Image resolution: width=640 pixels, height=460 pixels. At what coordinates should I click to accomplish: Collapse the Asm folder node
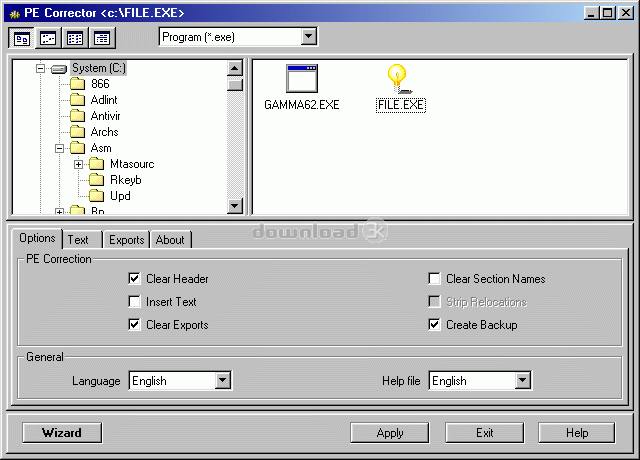pos(60,148)
